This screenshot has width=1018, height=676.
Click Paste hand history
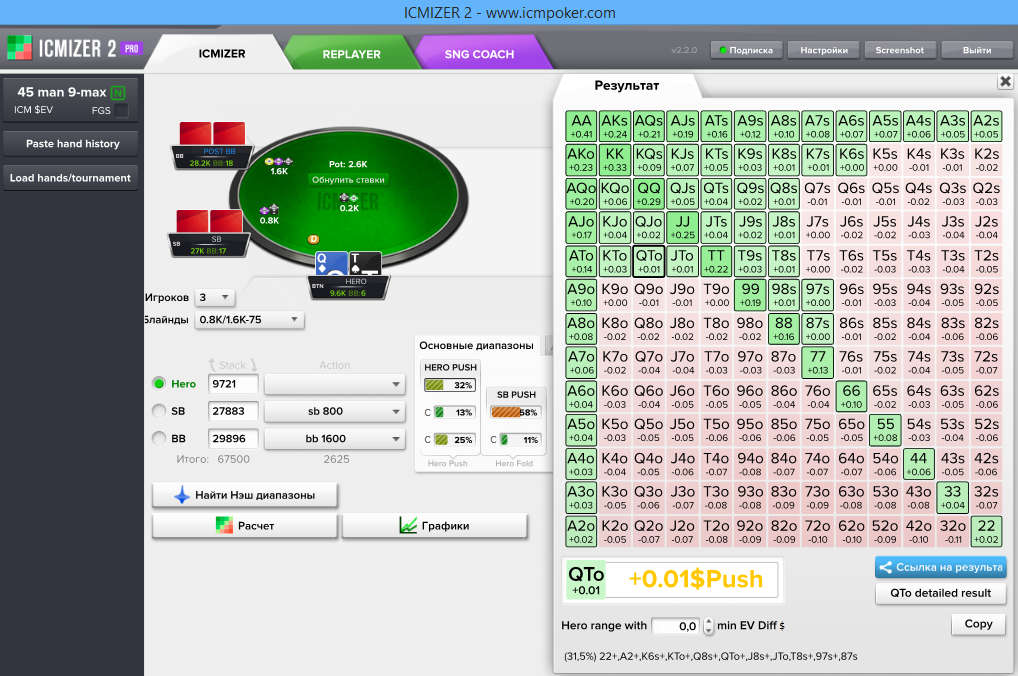pos(71,144)
